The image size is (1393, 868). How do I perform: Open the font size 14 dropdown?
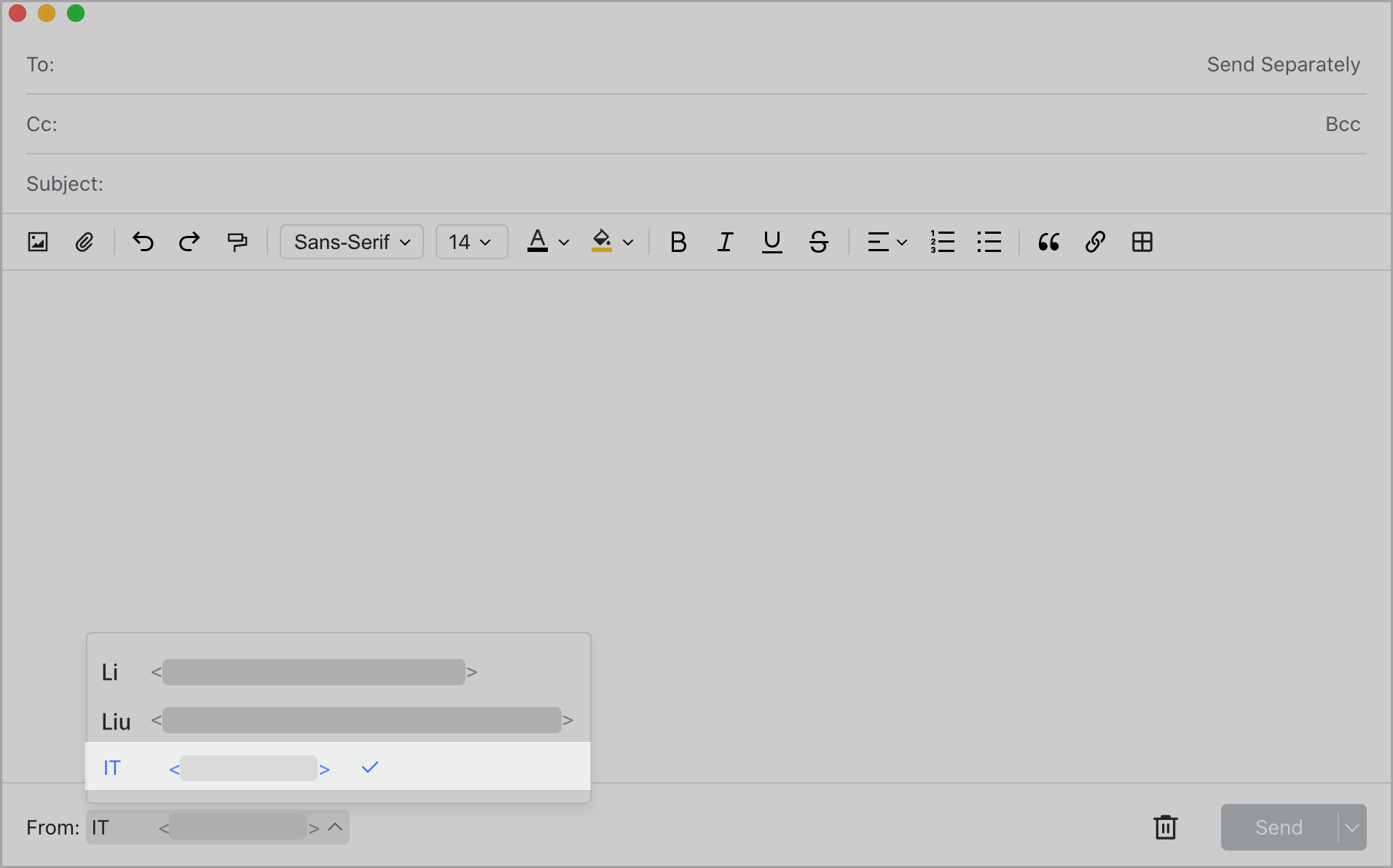[471, 242]
